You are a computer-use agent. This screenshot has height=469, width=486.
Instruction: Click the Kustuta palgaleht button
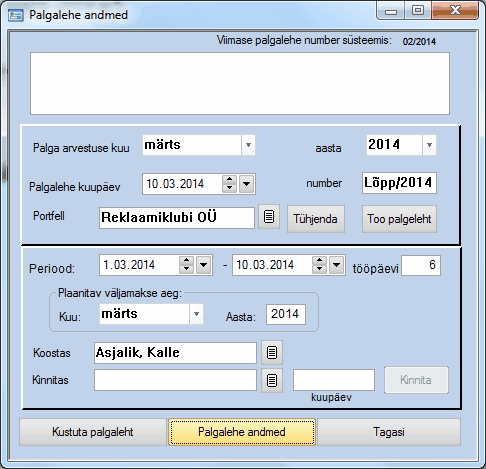tap(93, 432)
